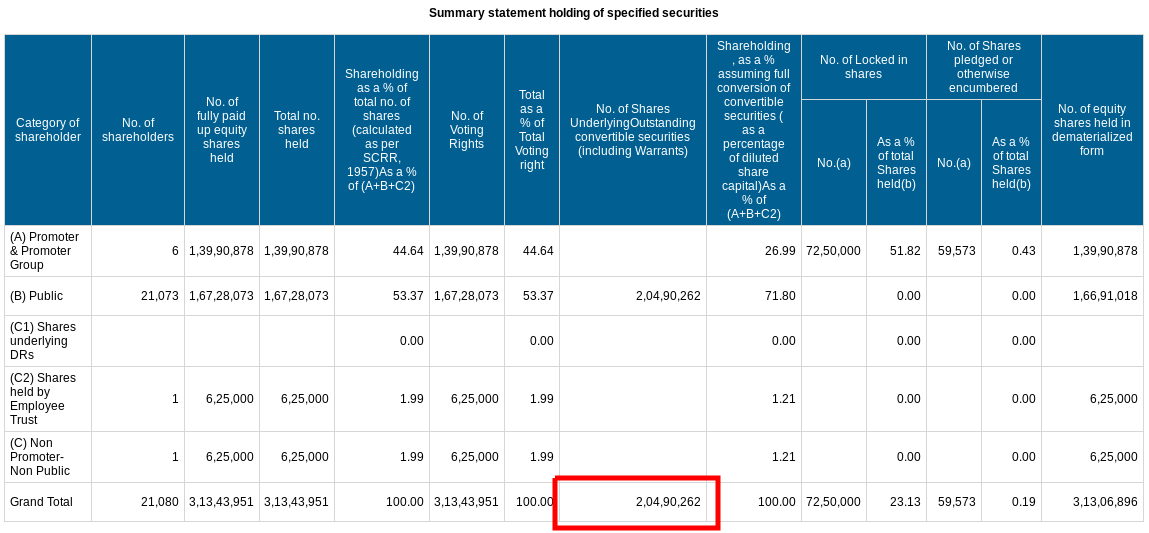This screenshot has width=1149, height=533.
Task: Click "No. of Shares pledged or otherwise encumbered" header
Action: [983, 67]
